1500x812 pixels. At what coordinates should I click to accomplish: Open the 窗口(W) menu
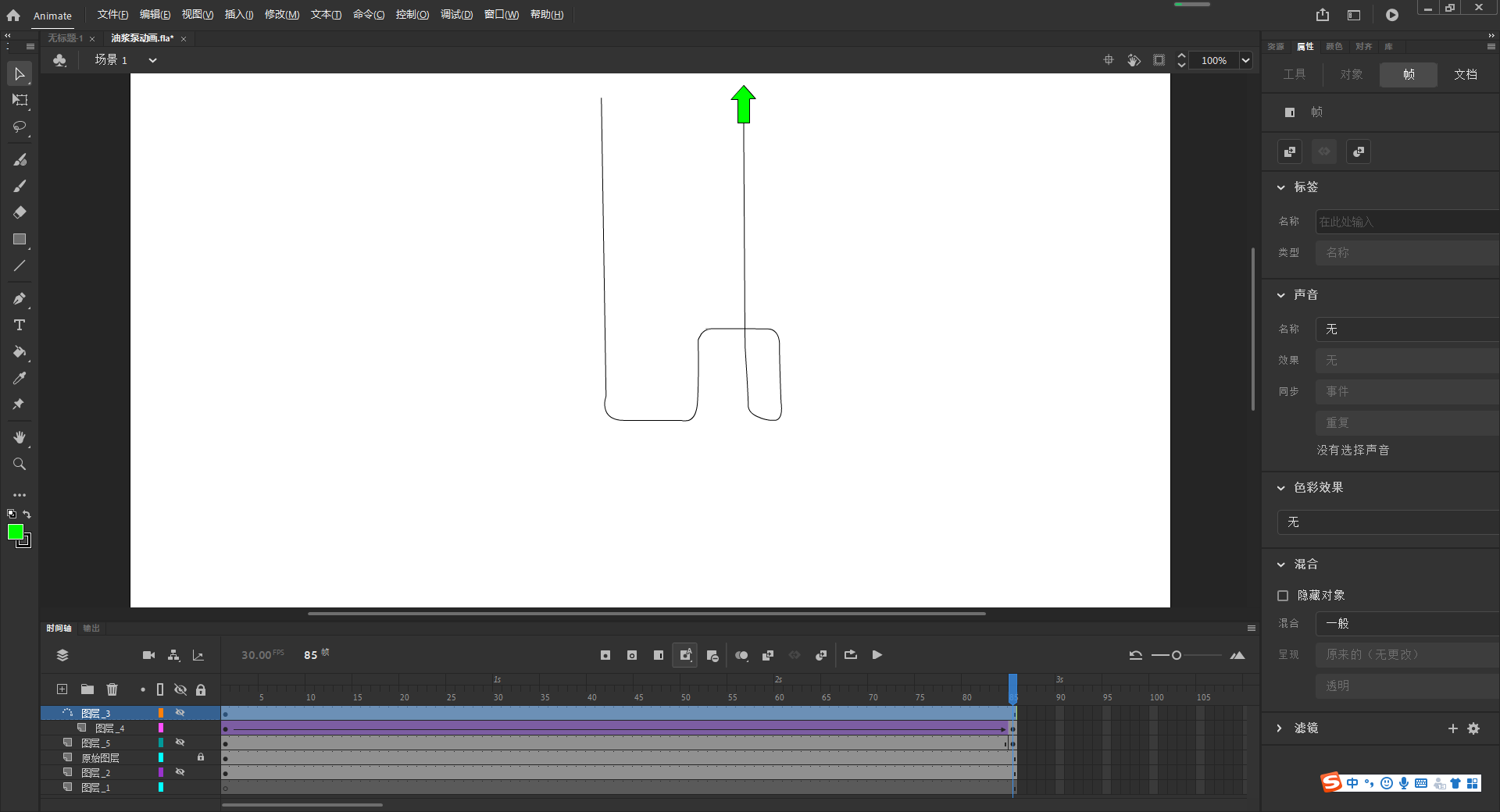(501, 14)
